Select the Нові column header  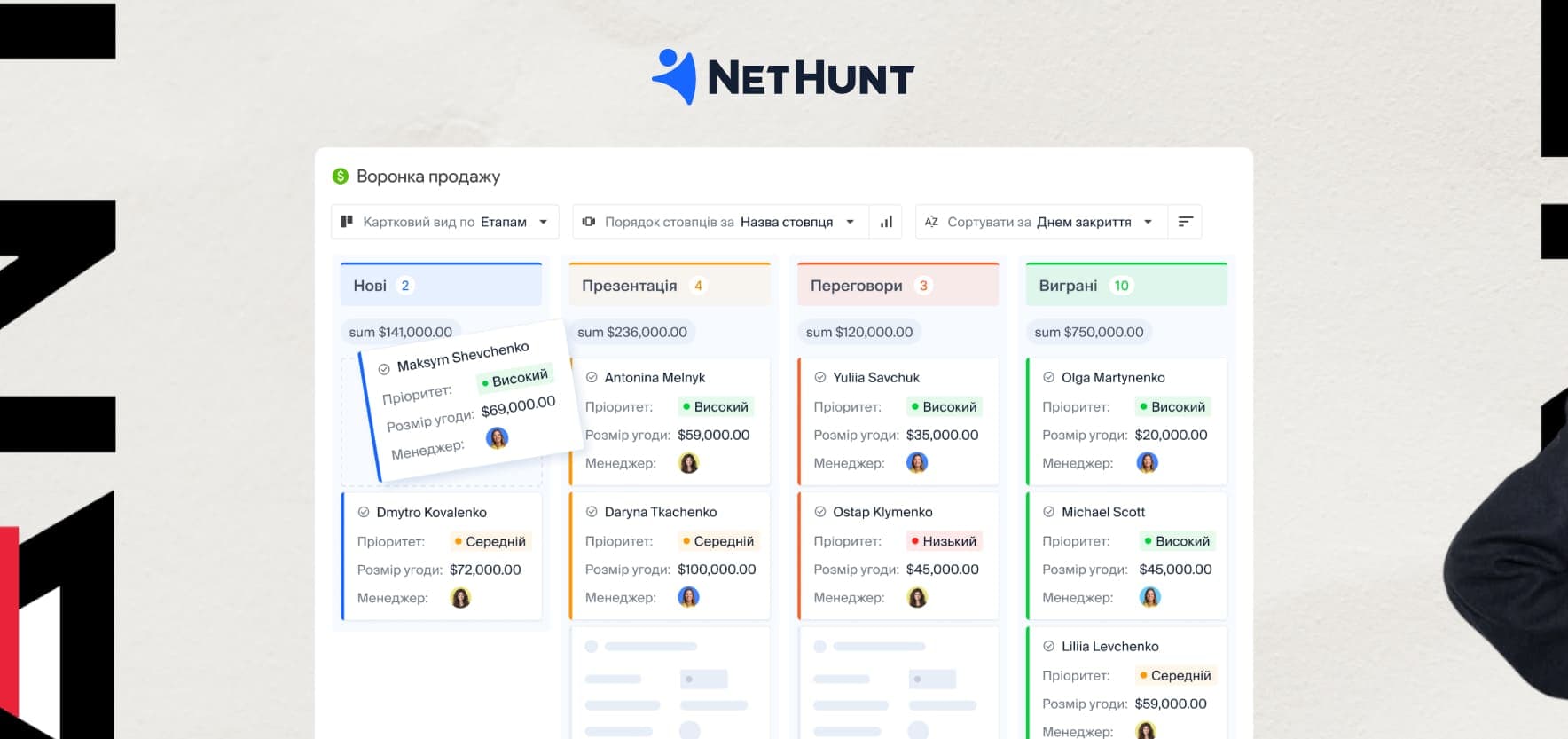(441, 285)
